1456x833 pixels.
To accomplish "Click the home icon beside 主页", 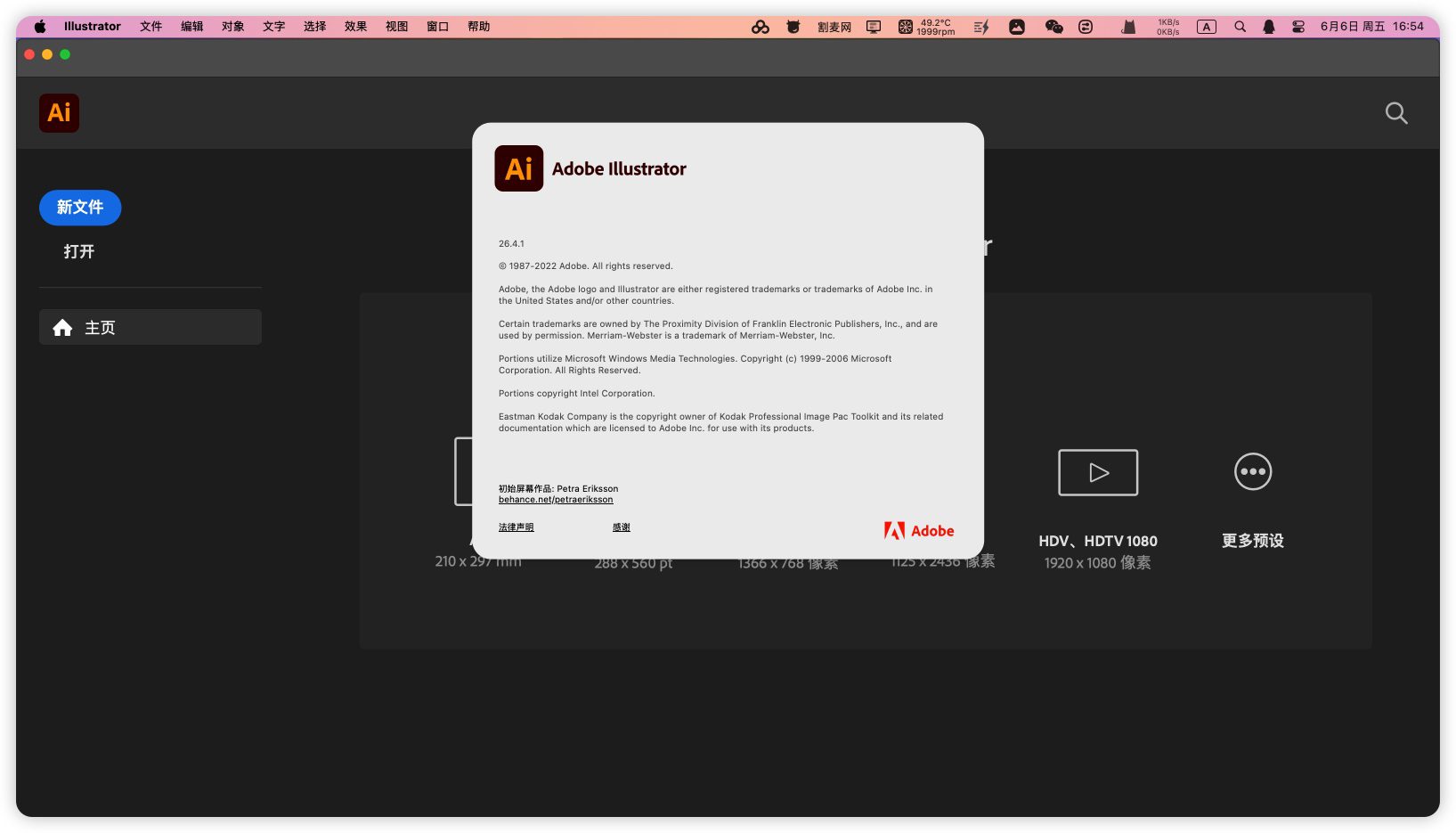I will tap(62, 328).
